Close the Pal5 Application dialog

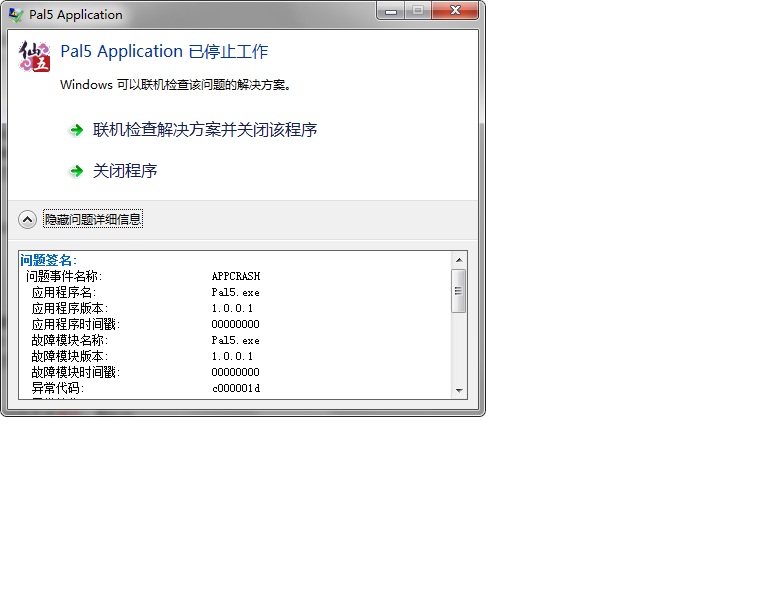click(x=456, y=11)
